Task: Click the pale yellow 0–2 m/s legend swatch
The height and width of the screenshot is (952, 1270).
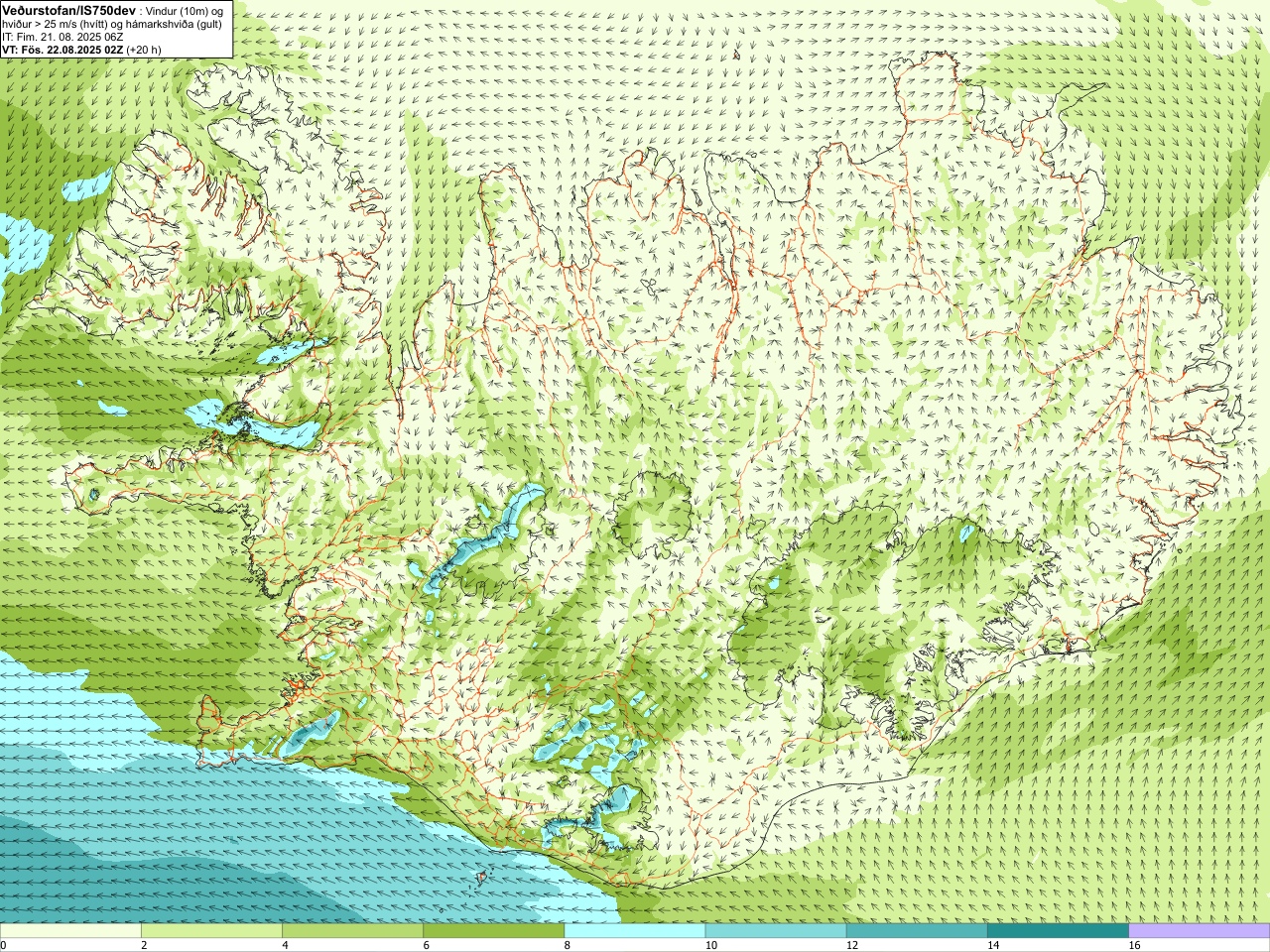Action: [x=70, y=931]
